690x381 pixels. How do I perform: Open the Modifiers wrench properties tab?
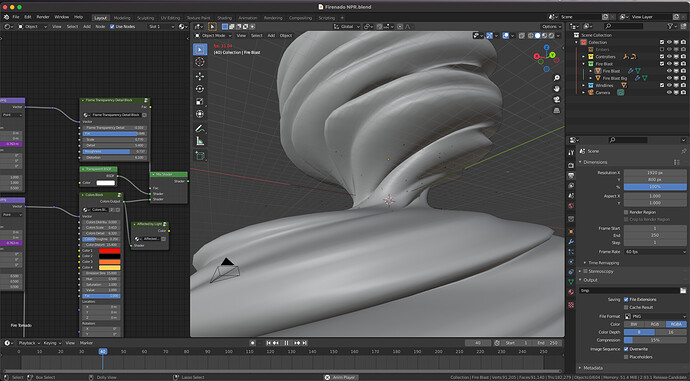tap(571, 242)
